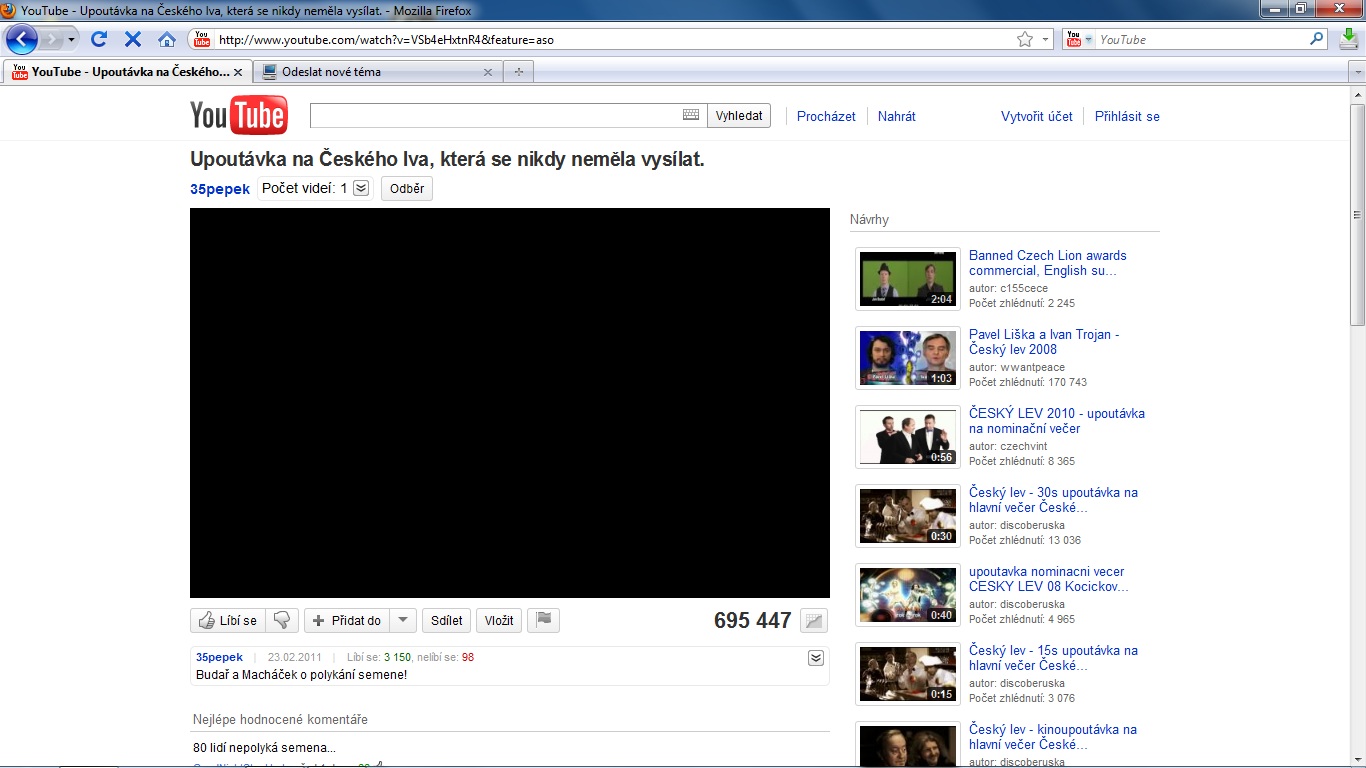The image size is (1366, 768).
Task: Like the video with Líbí se button
Action: click(228, 620)
